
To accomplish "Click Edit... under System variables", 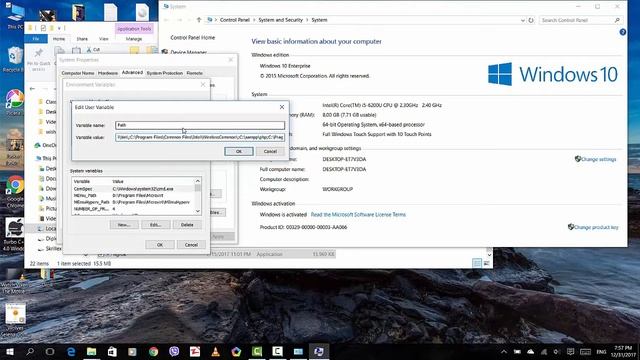I will 155,225.
